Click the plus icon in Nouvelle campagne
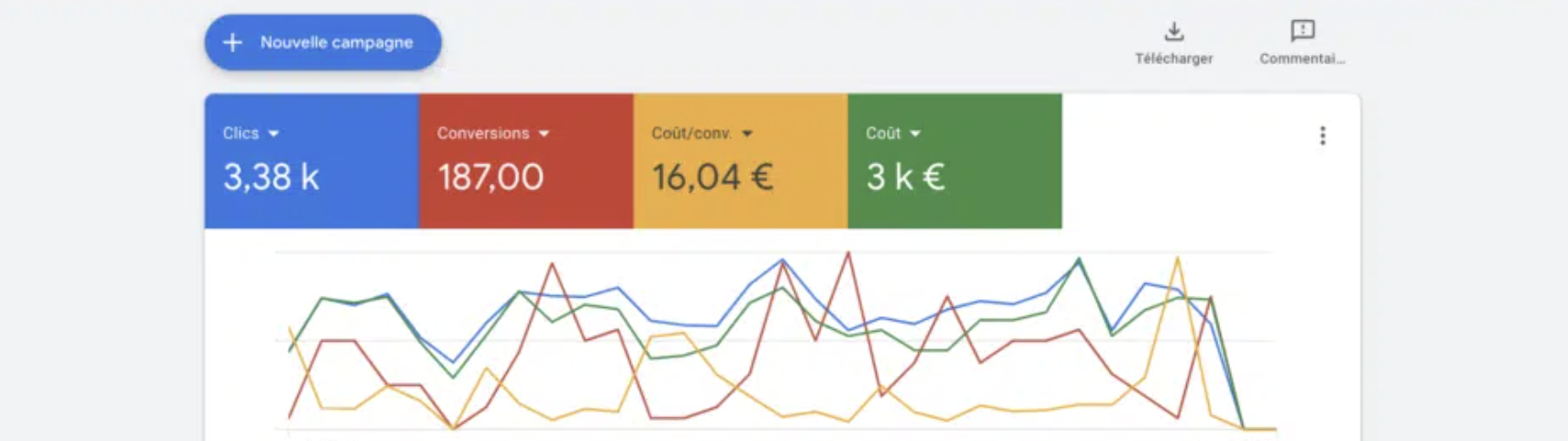The image size is (1568, 441). [x=233, y=42]
